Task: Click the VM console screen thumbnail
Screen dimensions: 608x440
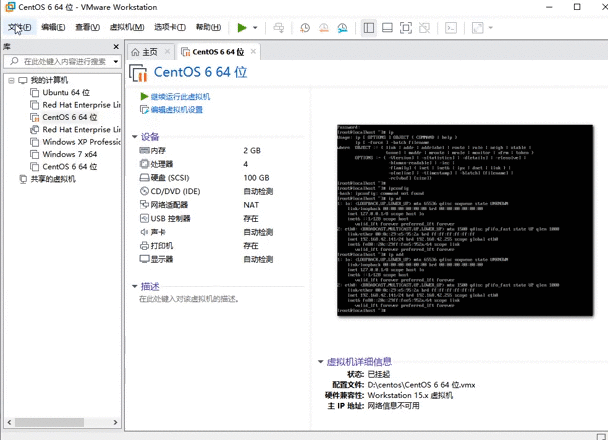Action: 465,220
